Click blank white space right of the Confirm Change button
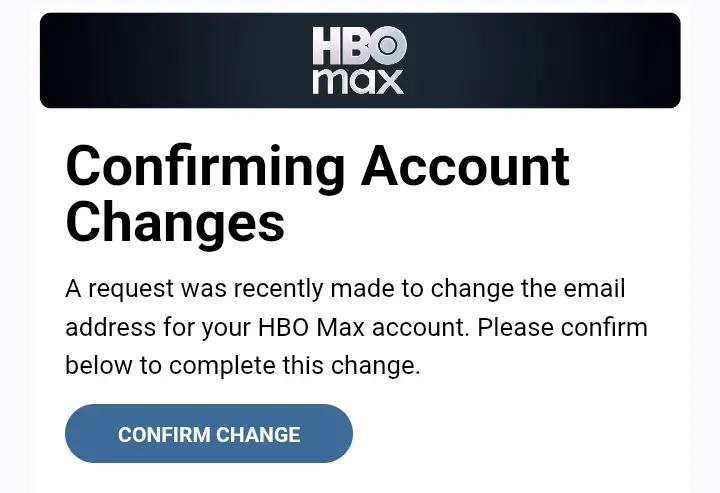 tap(514, 433)
